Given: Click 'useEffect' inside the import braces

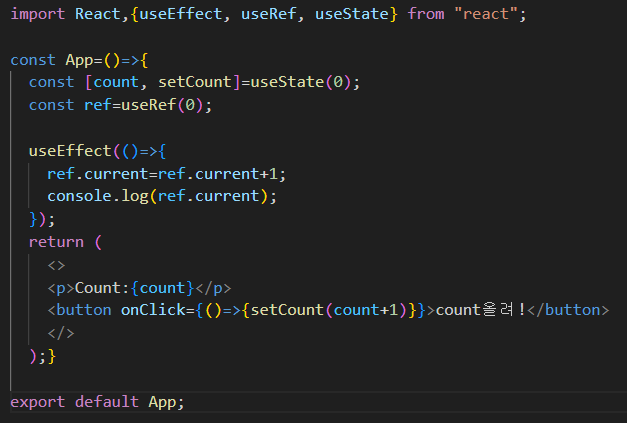Looking at the screenshot, I should (181, 14).
